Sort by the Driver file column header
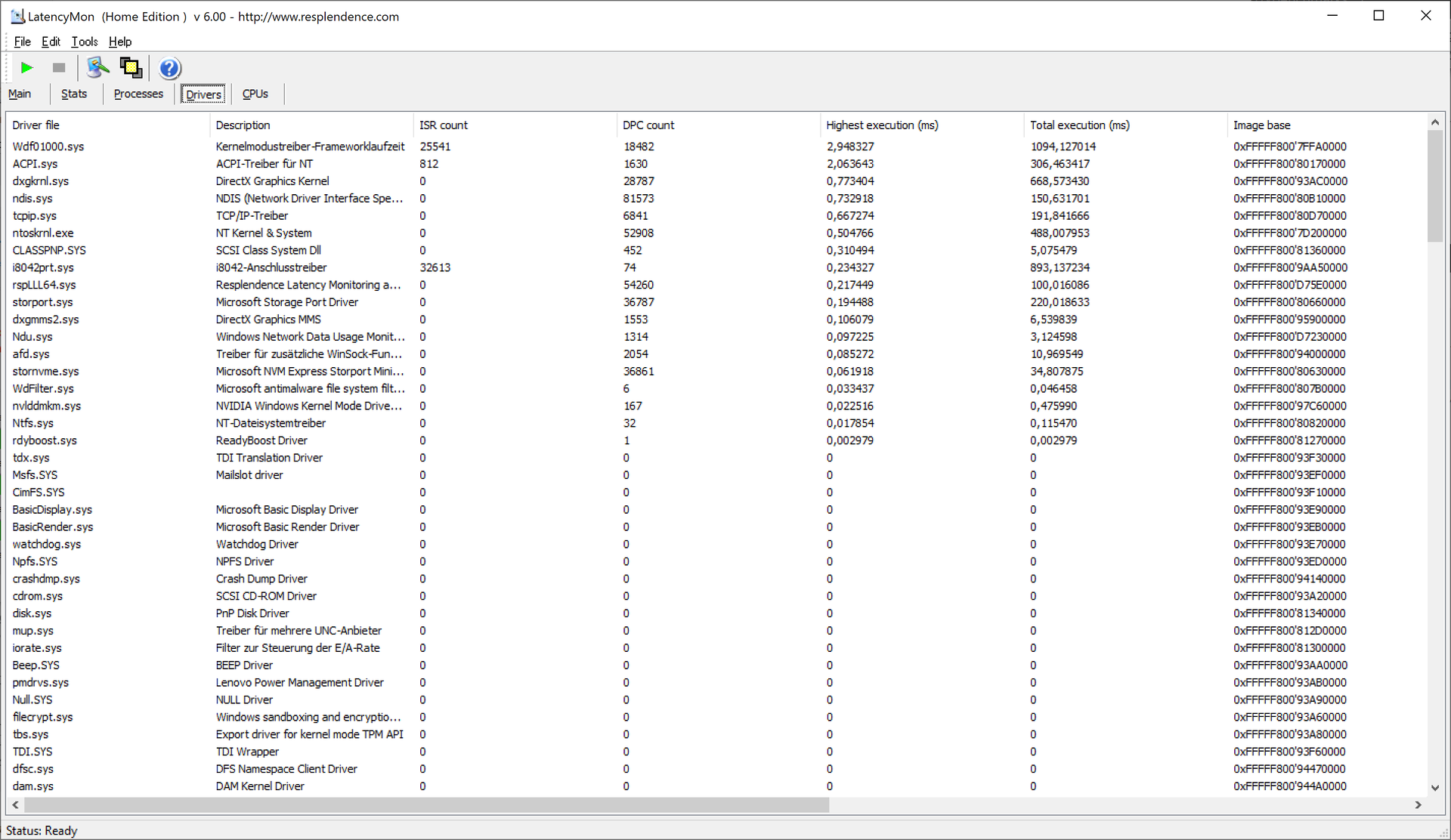The image size is (1451, 840). pyautogui.click(x=36, y=125)
